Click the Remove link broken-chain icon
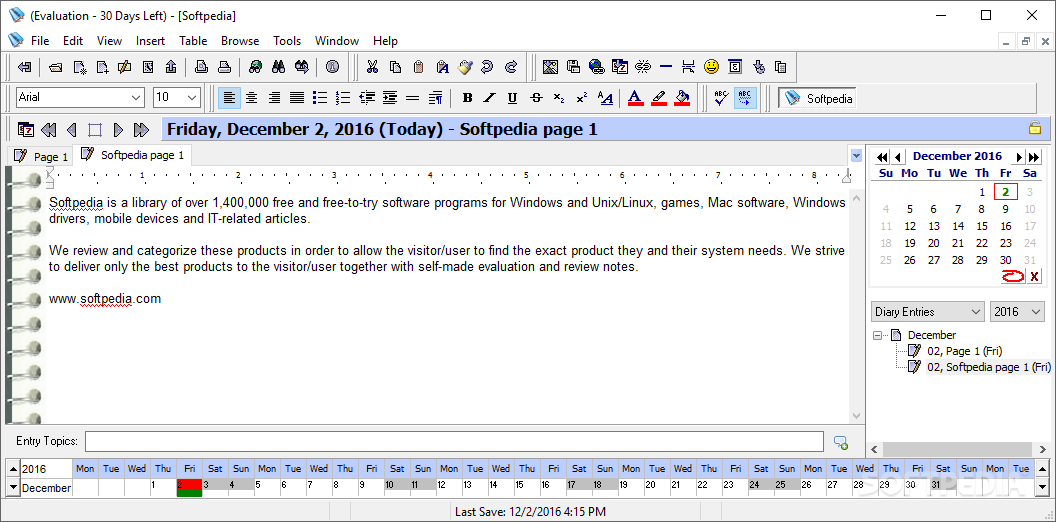1056x522 pixels. point(643,67)
